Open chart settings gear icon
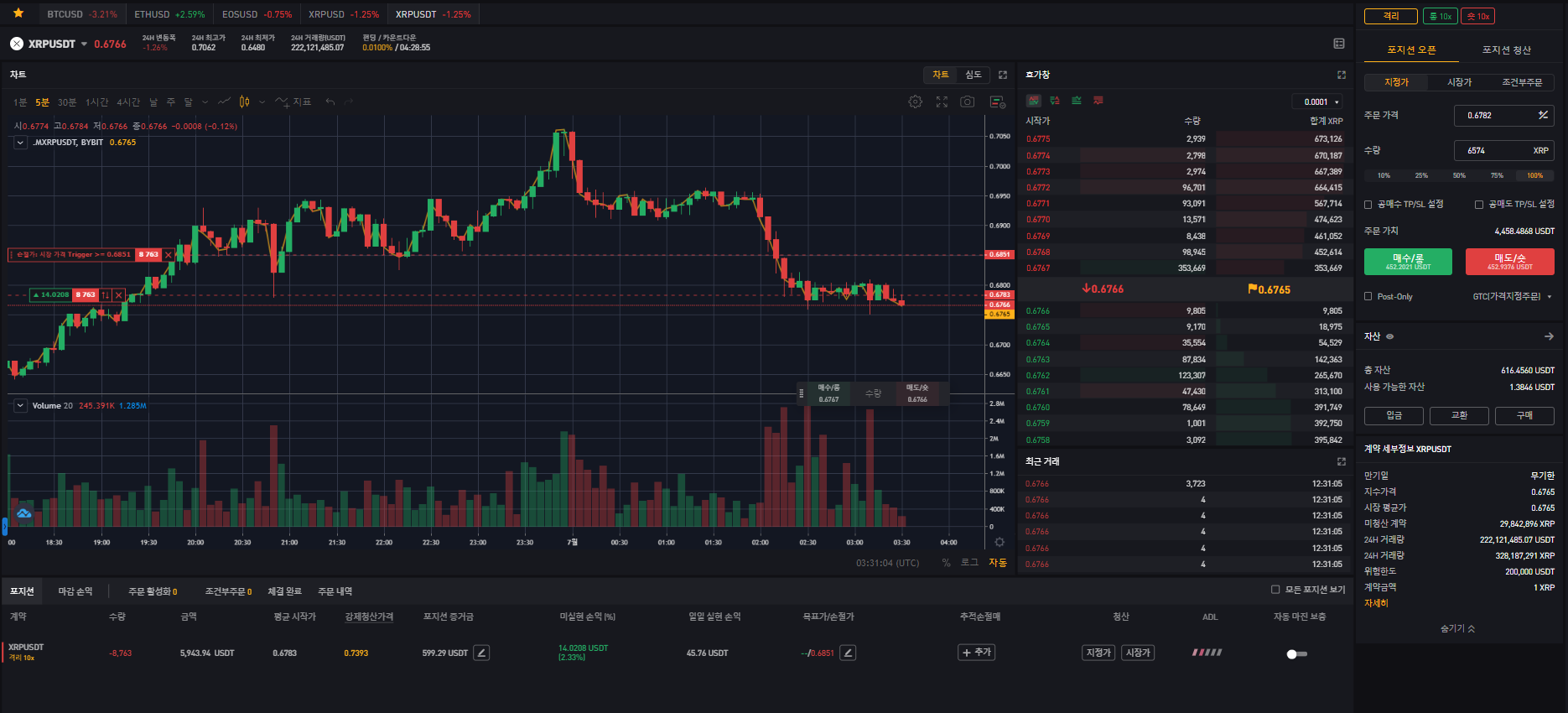This screenshot has width=1568, height=713. click(x=916, y=101)
